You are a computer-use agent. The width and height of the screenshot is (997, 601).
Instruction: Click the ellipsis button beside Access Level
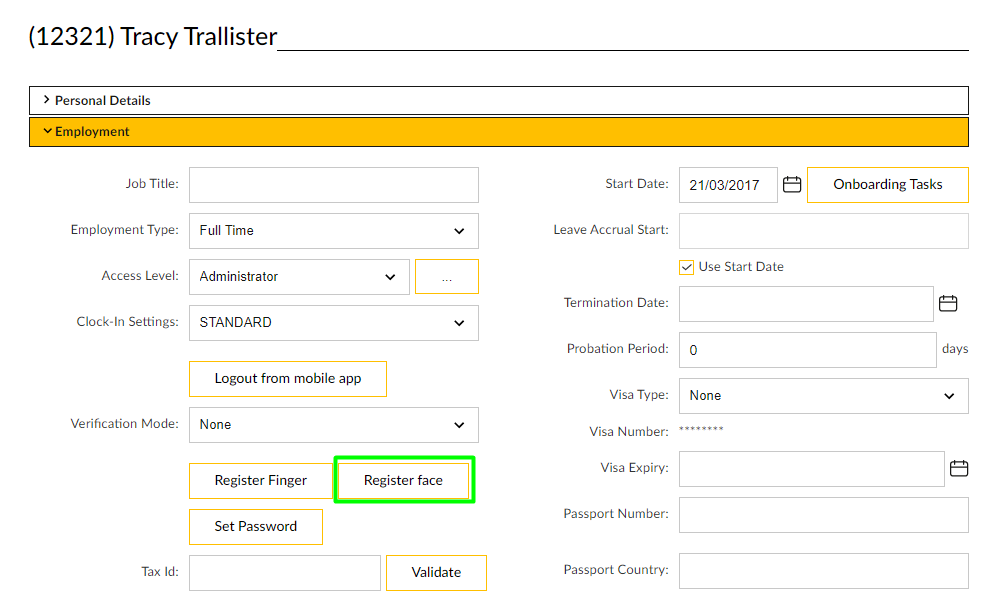tap(447, 277)
